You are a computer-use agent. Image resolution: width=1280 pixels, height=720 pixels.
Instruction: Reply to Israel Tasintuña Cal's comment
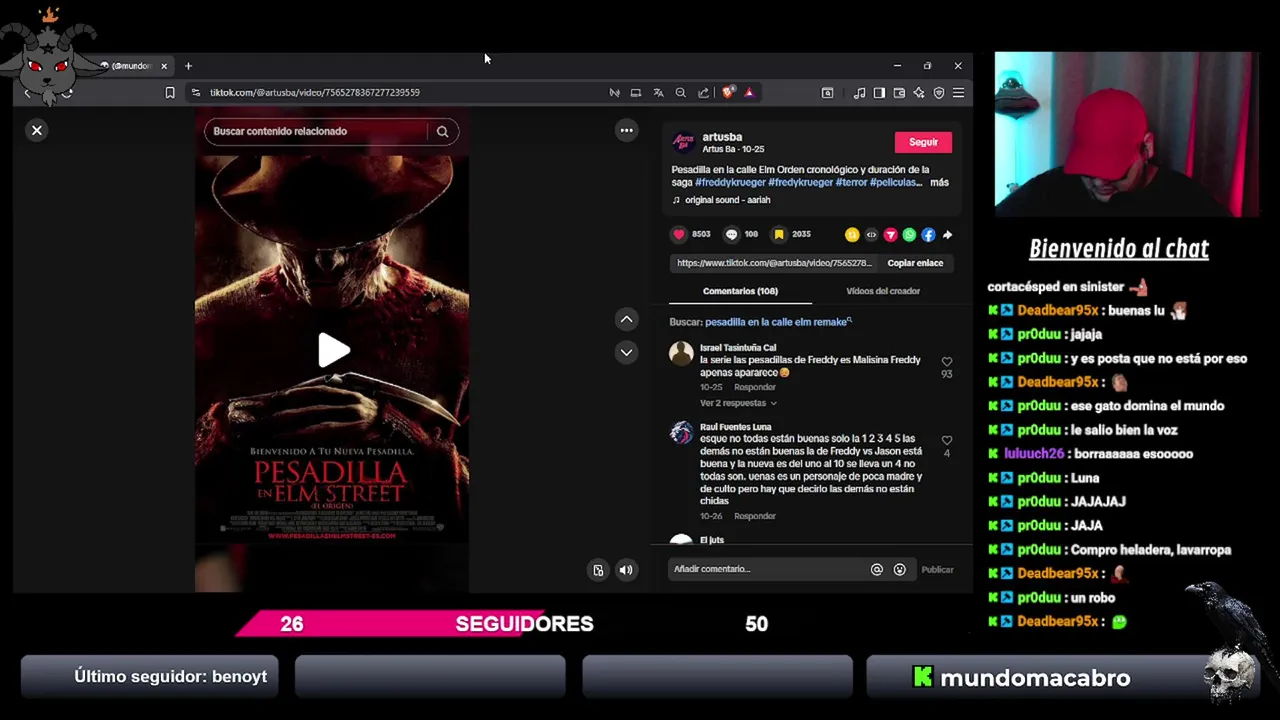pos(755,387)
